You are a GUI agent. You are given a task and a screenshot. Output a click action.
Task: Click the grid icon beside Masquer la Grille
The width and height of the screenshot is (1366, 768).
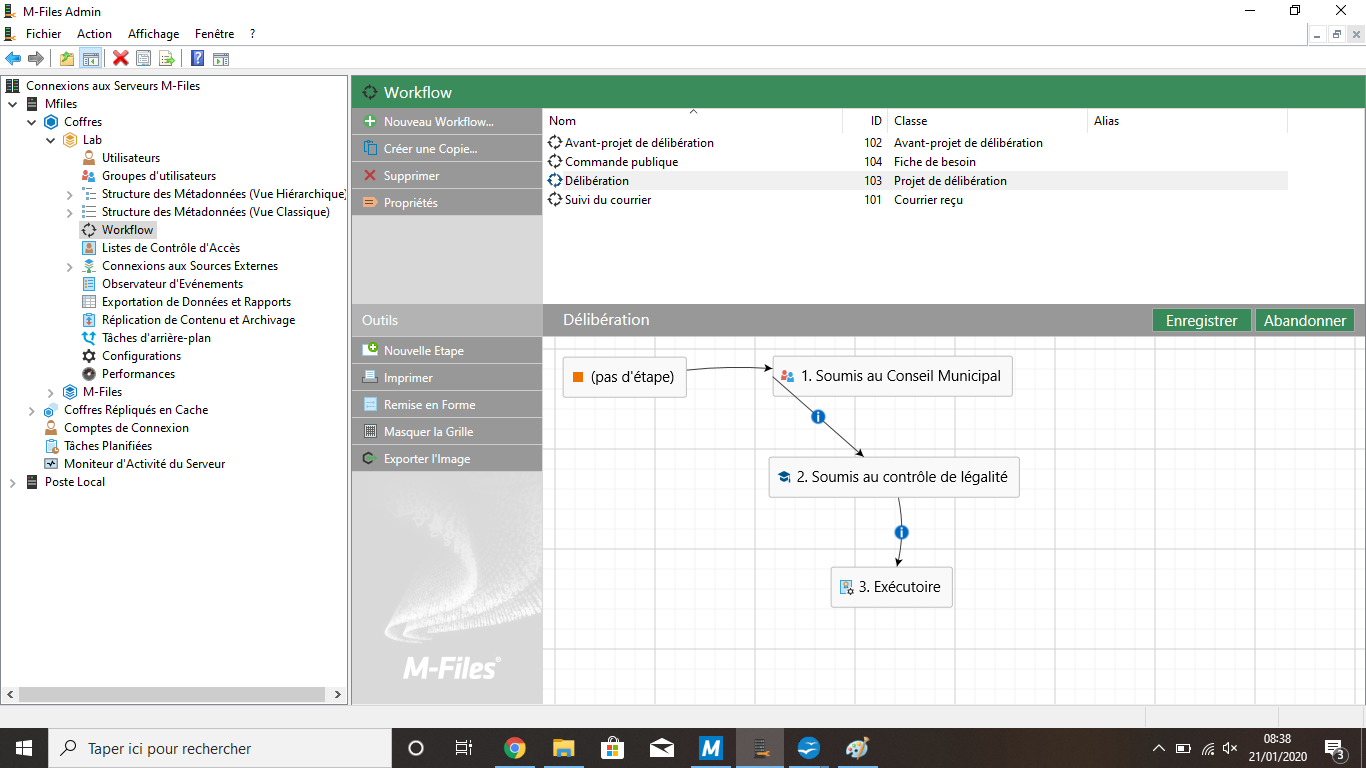(x=370, y=431)
